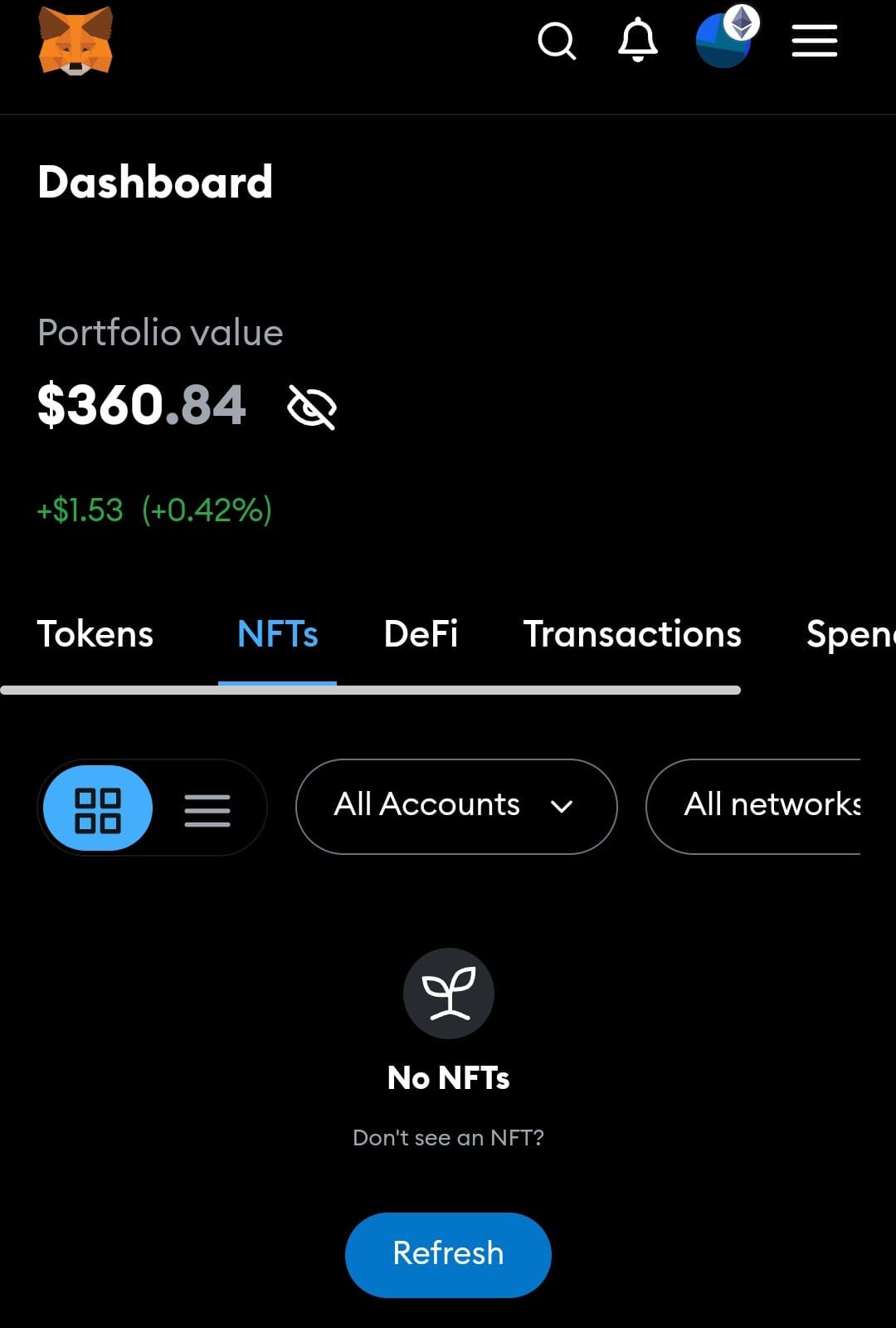Go to the partially visible Spending tab
The height and width of the screenshot is (1328, 896).
coord(850,635)
